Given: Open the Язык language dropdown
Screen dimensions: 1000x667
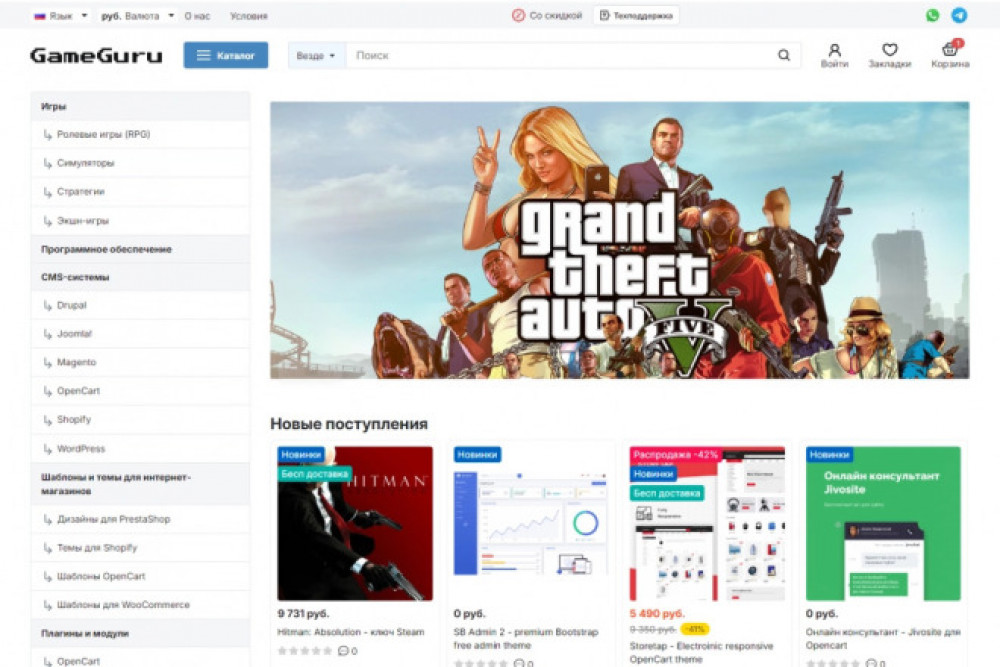Looking at the screenshot, I should click(x=61, y=16).
